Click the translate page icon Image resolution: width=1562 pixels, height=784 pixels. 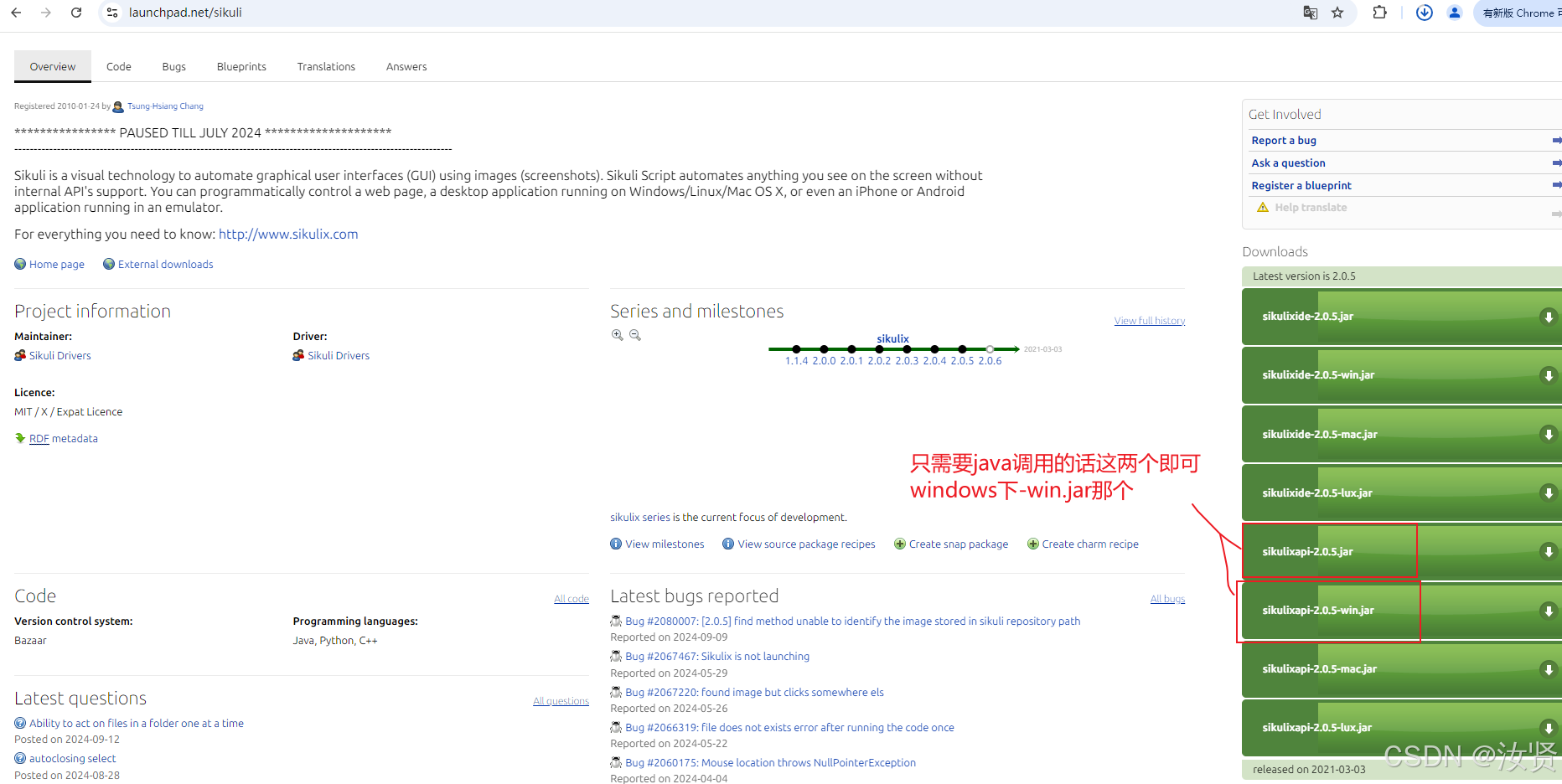pyautogui.click(x=1311, y=13)
